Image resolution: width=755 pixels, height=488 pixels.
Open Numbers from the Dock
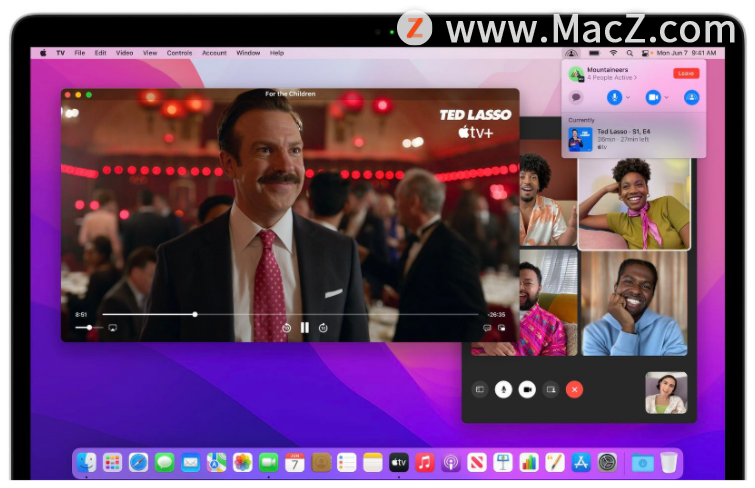click(x=529, y=463)
